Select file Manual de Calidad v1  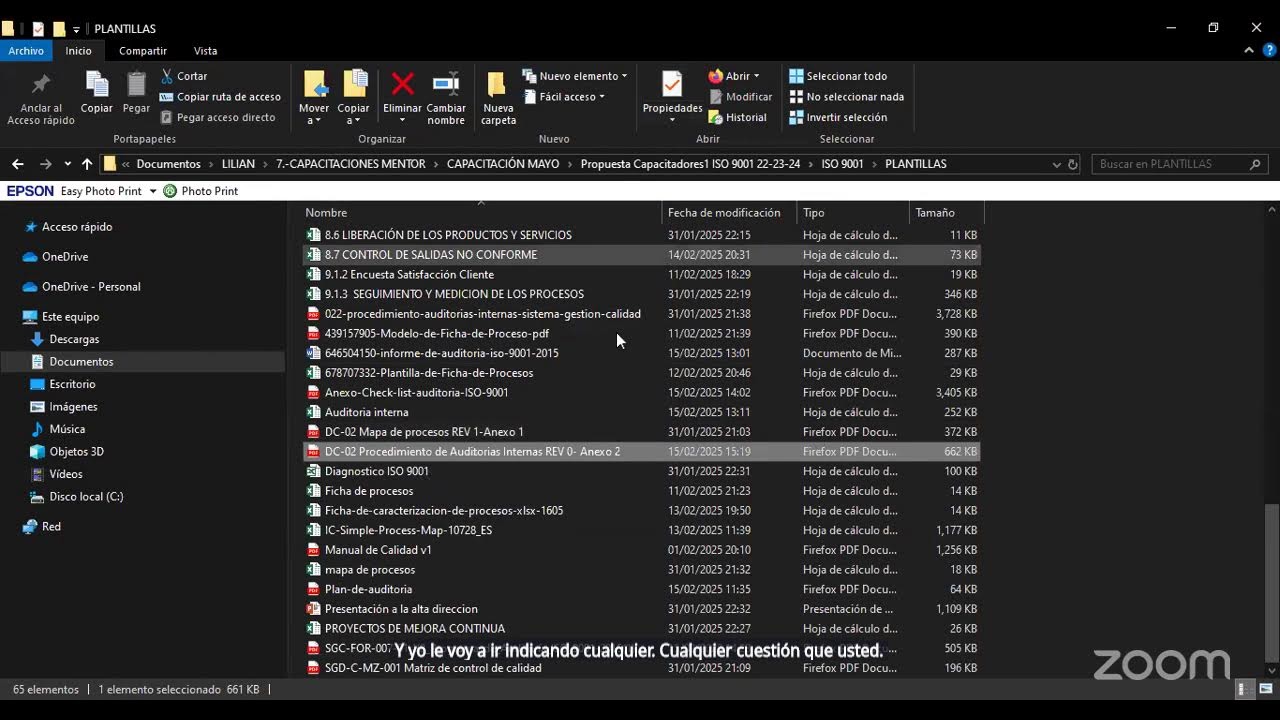pyautogui.click(x=641, y=550)
